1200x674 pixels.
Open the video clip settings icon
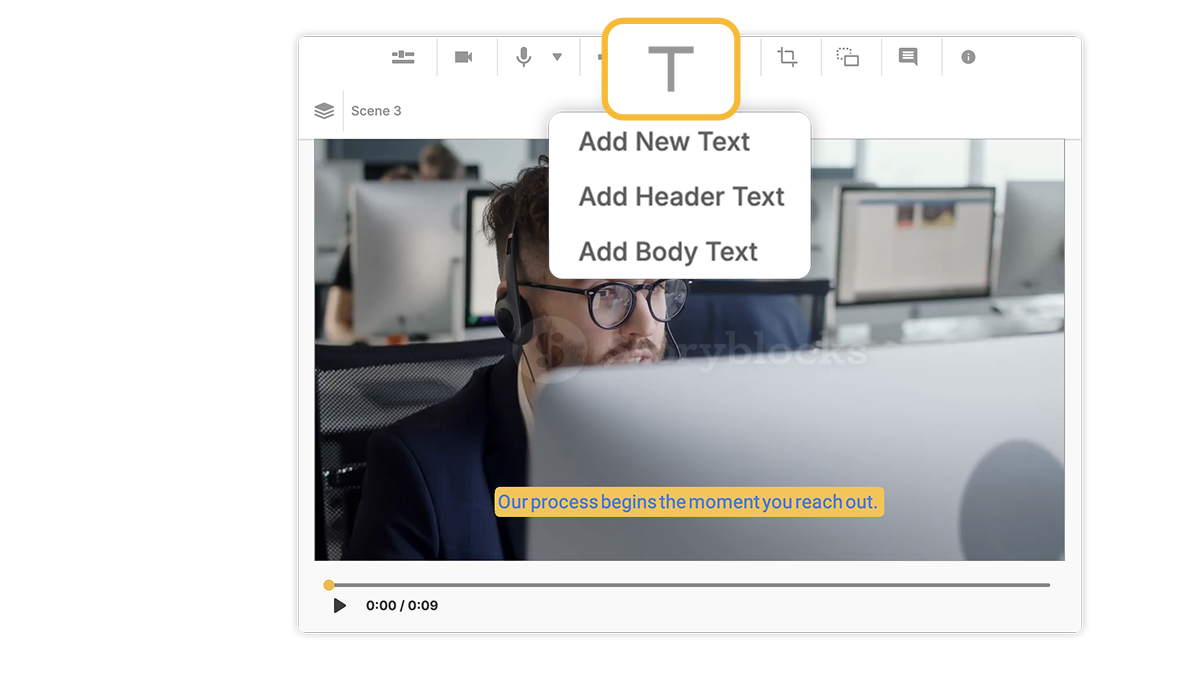click(463, 57)
